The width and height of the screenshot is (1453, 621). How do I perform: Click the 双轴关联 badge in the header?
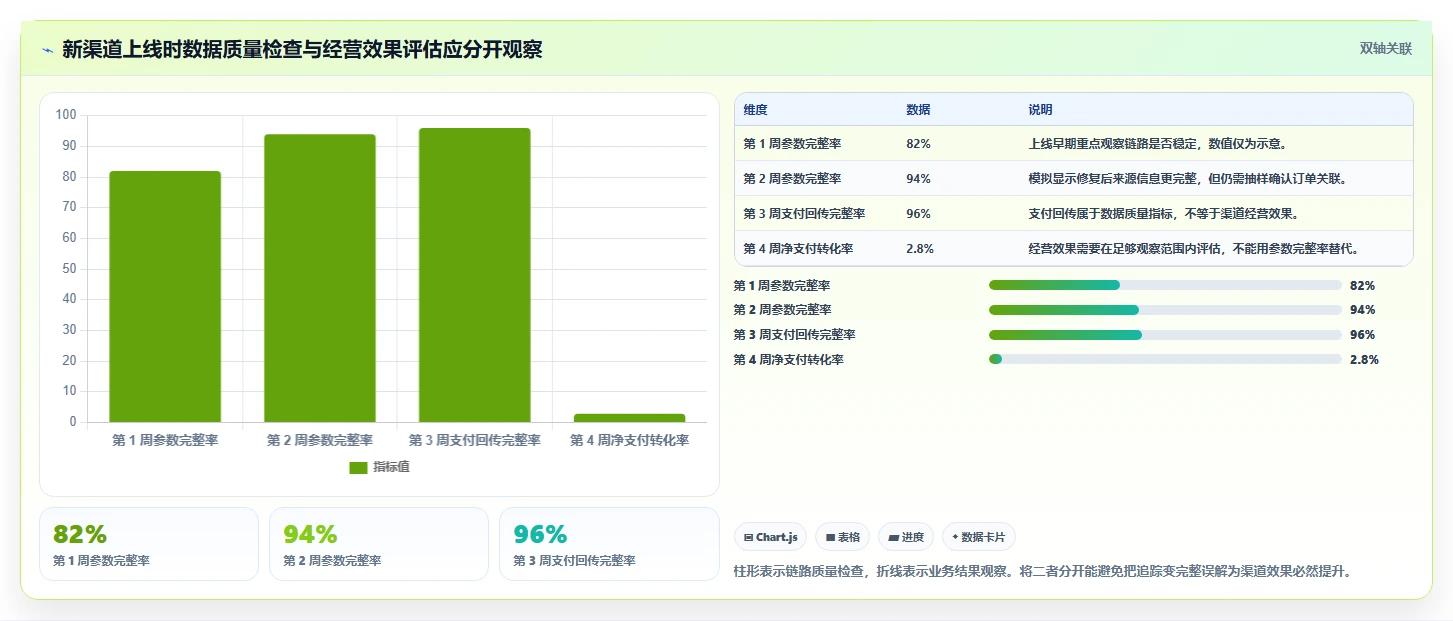(x=1385, y=48)
